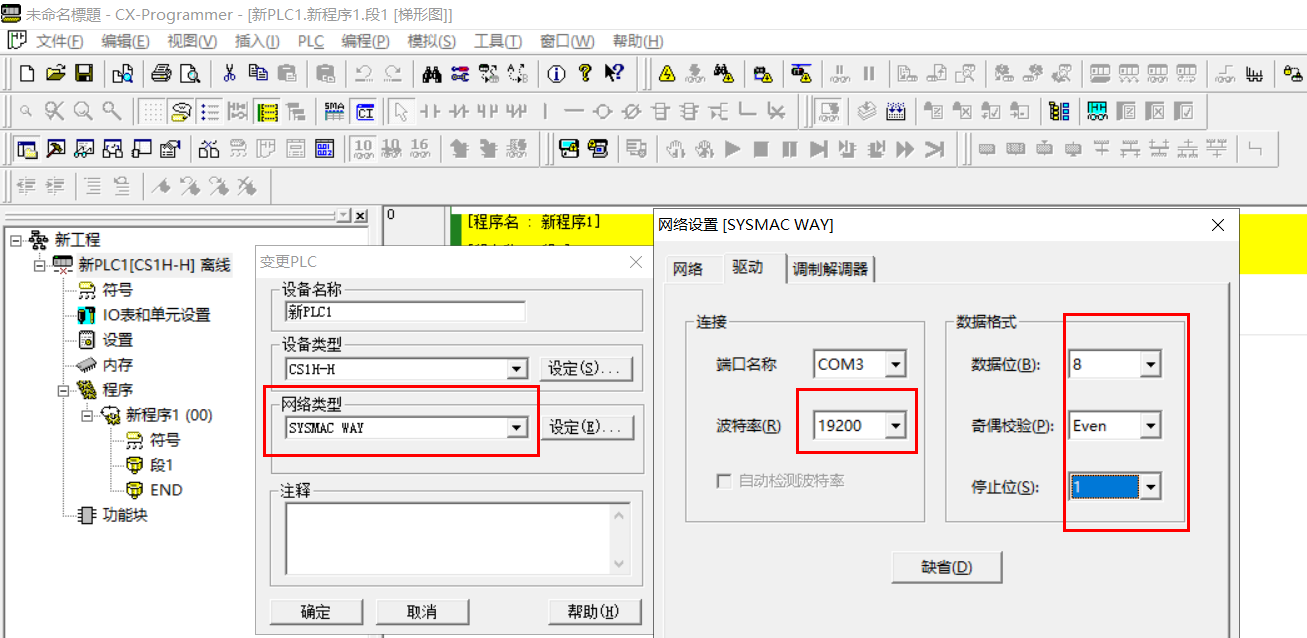Click the 设备名称 input field

pos(405,311)
